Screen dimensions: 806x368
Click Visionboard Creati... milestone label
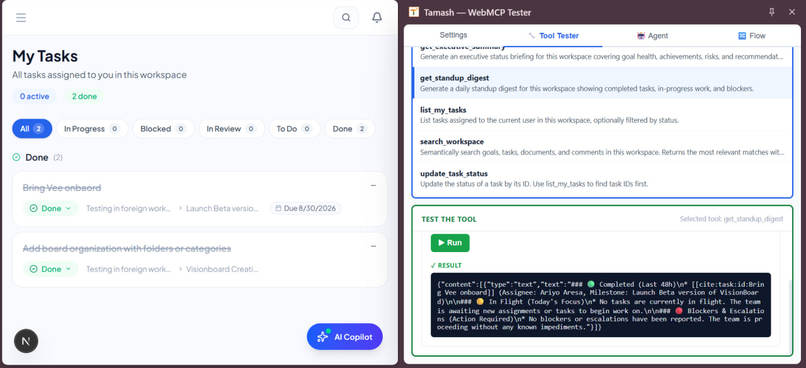(222, 269)
